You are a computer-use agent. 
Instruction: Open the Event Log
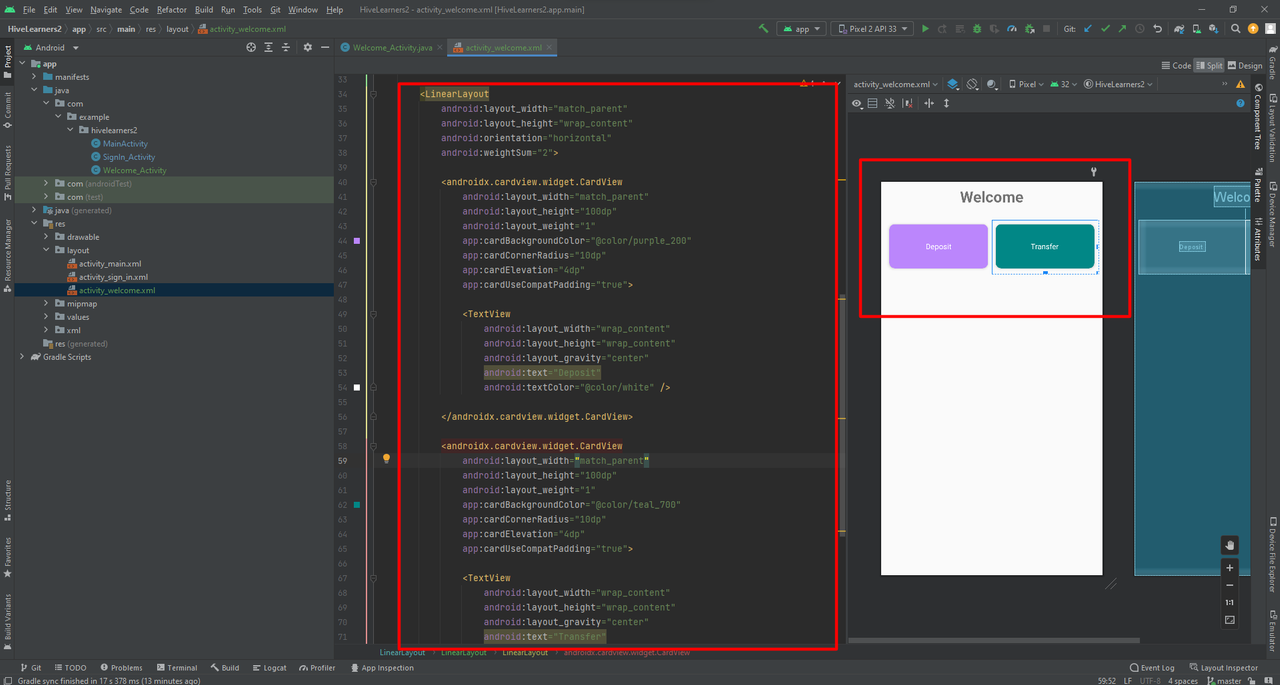[x=1152, y=668]
